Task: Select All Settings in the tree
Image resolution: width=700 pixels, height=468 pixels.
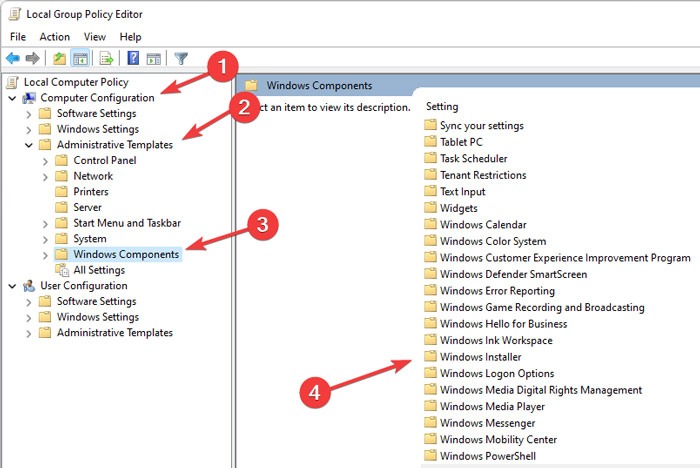Action: pos(99,270)
